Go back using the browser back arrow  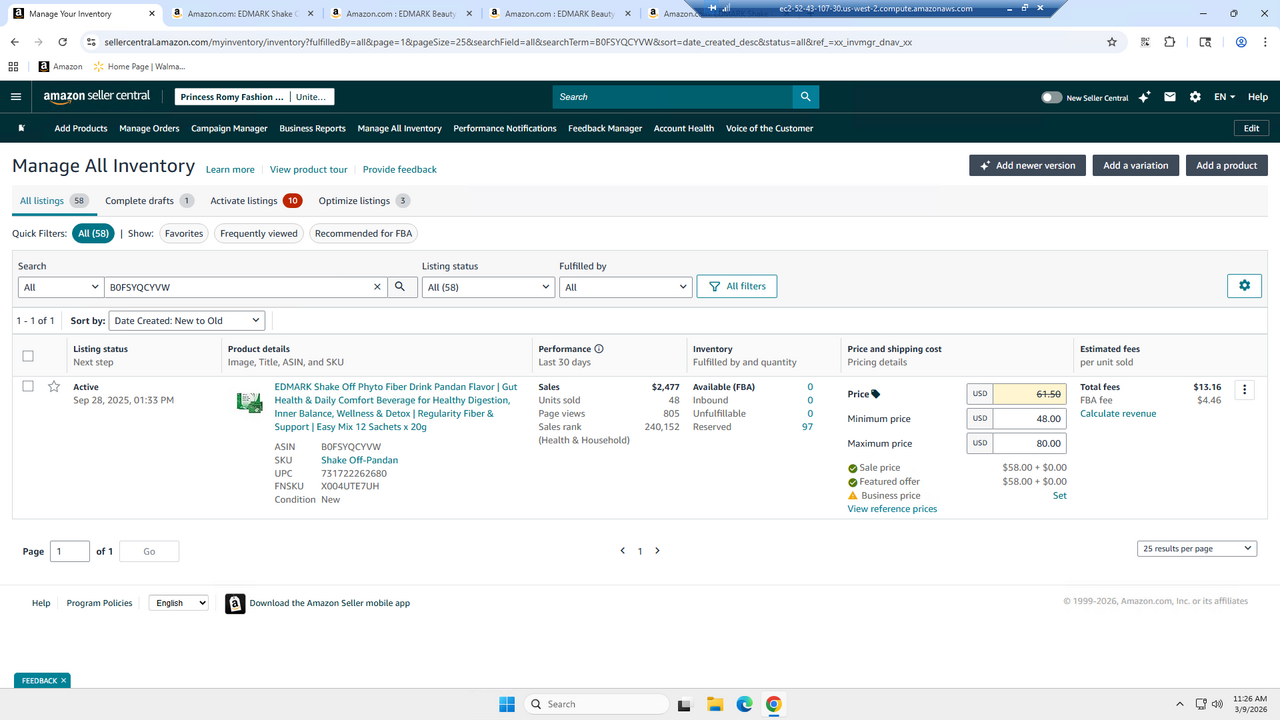[x=15, y=42]
